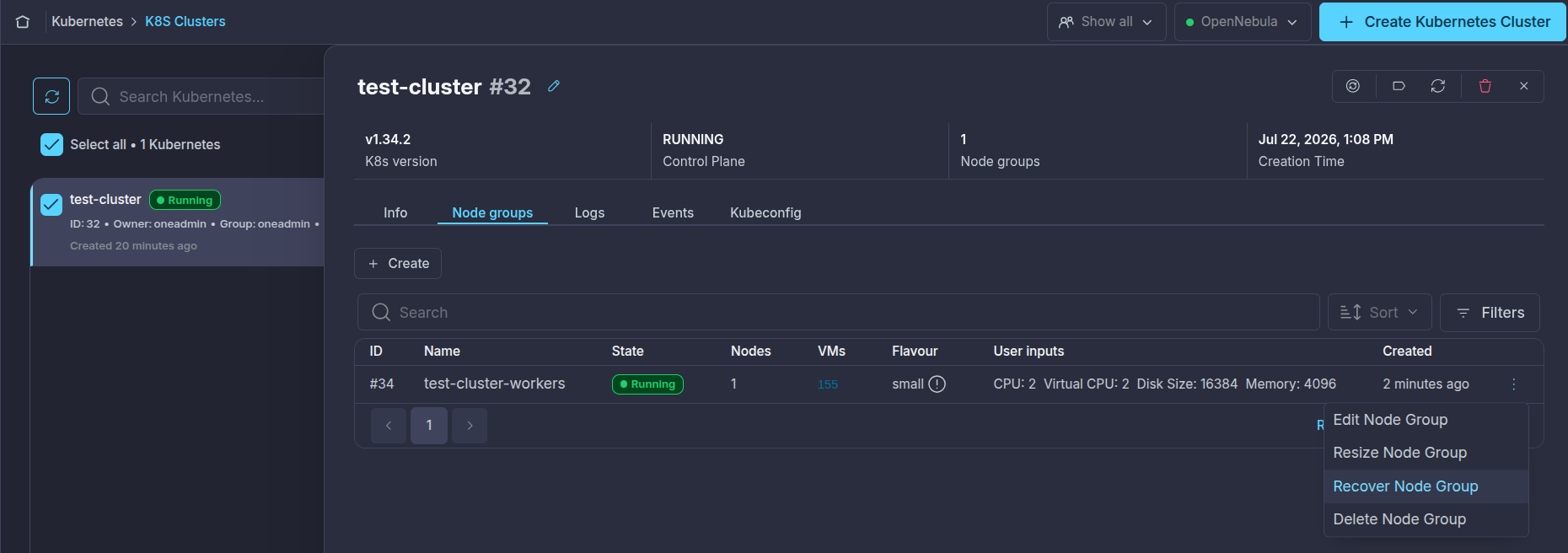
Task: Click the Create node group button
Action: tap(398, 264)
